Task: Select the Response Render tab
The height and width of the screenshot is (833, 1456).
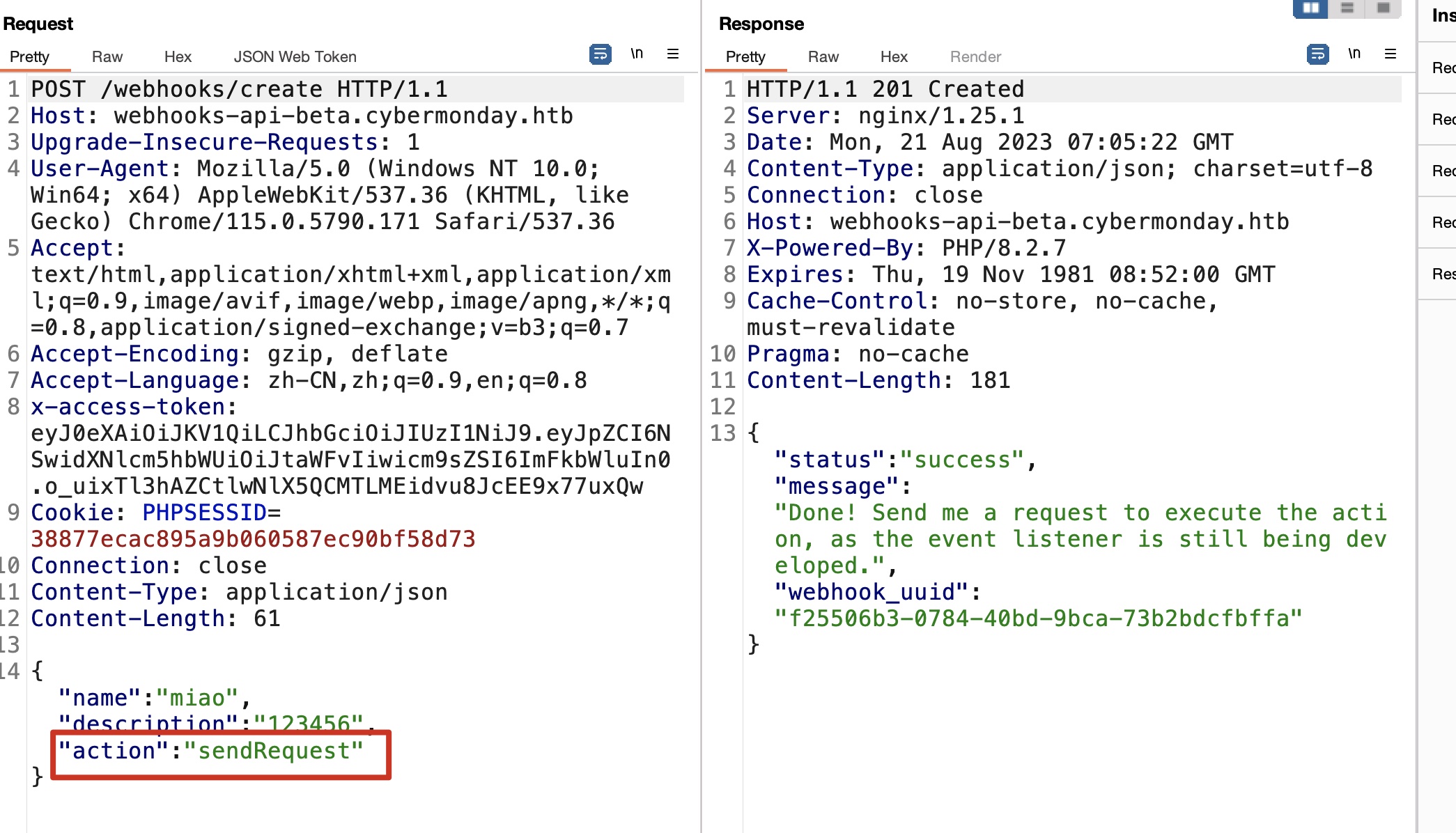Action: tap(975, 57)
